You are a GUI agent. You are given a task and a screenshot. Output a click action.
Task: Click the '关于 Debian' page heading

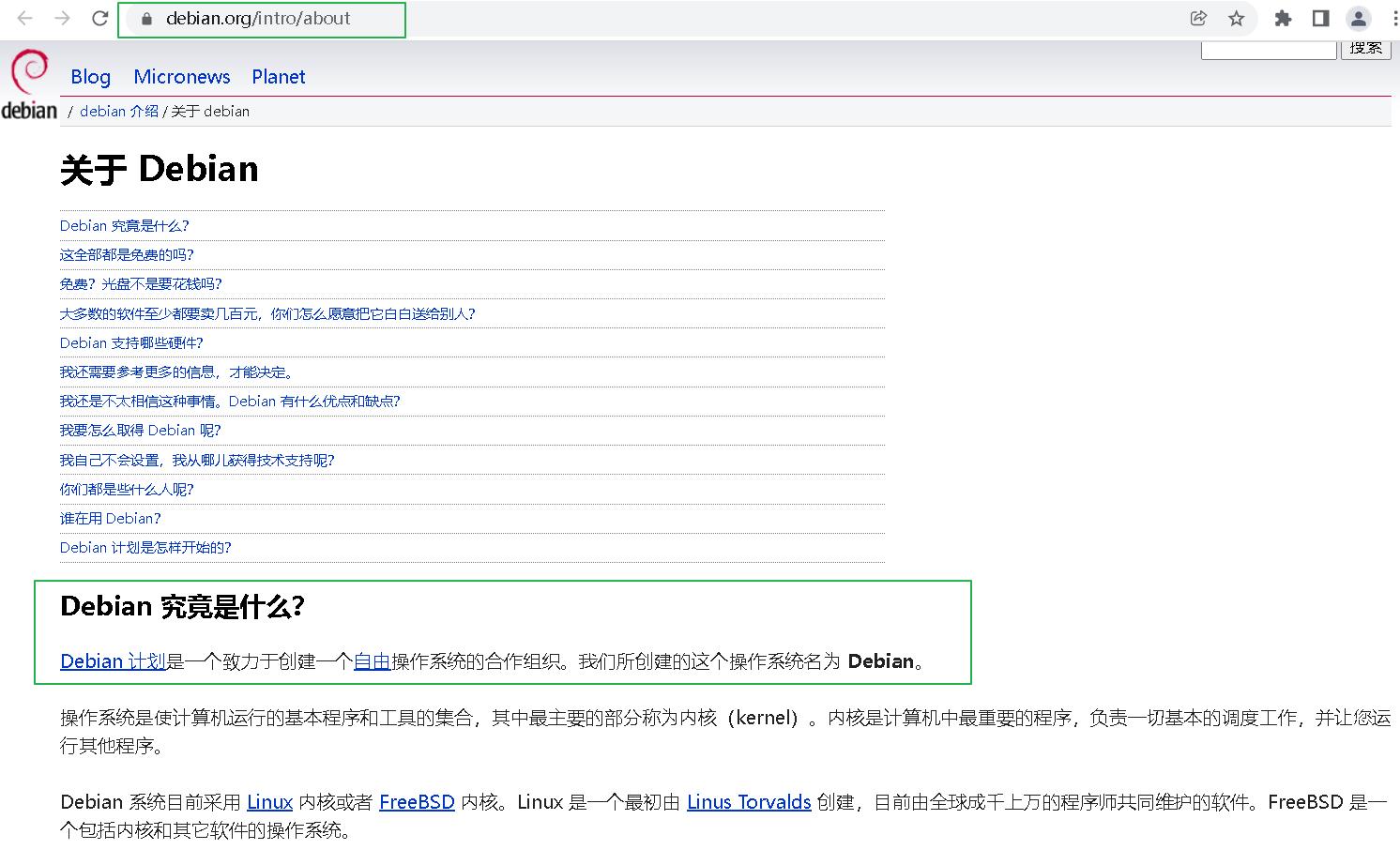(160, 170)
